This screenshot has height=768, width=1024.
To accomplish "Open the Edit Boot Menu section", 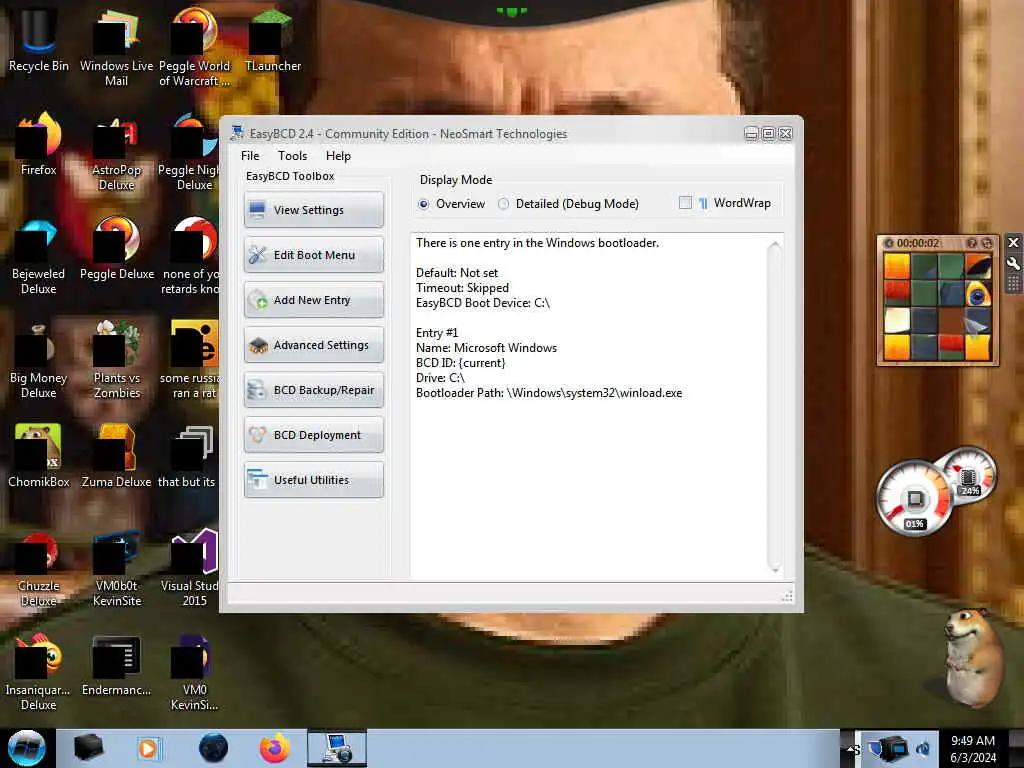I will click(314, 255).
